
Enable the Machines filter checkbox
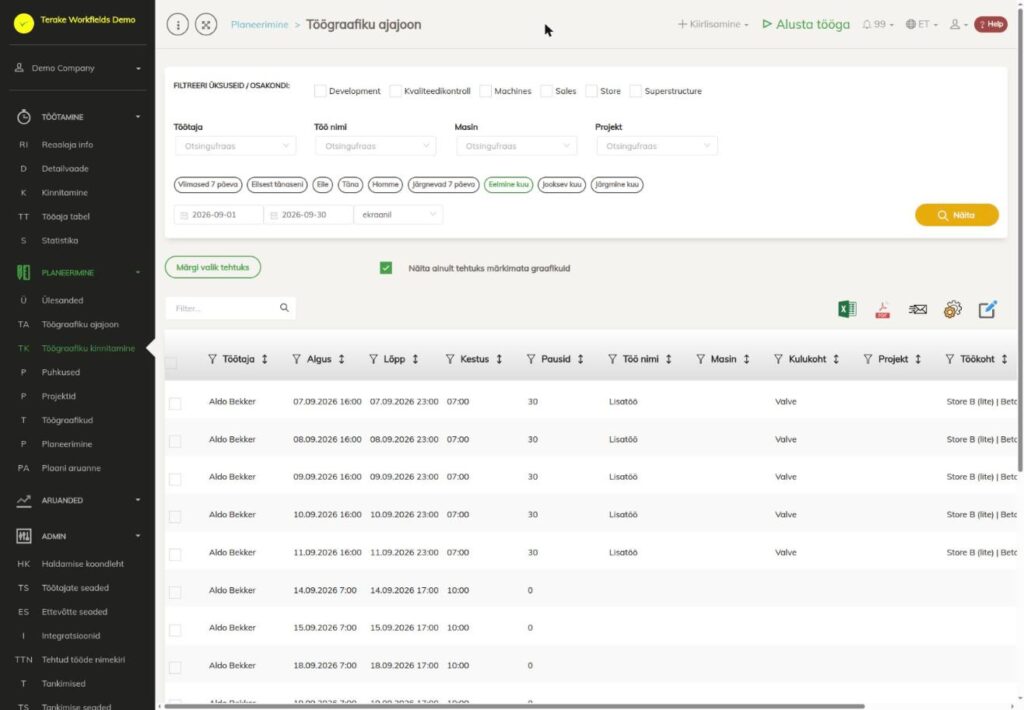tap(485, 91)
